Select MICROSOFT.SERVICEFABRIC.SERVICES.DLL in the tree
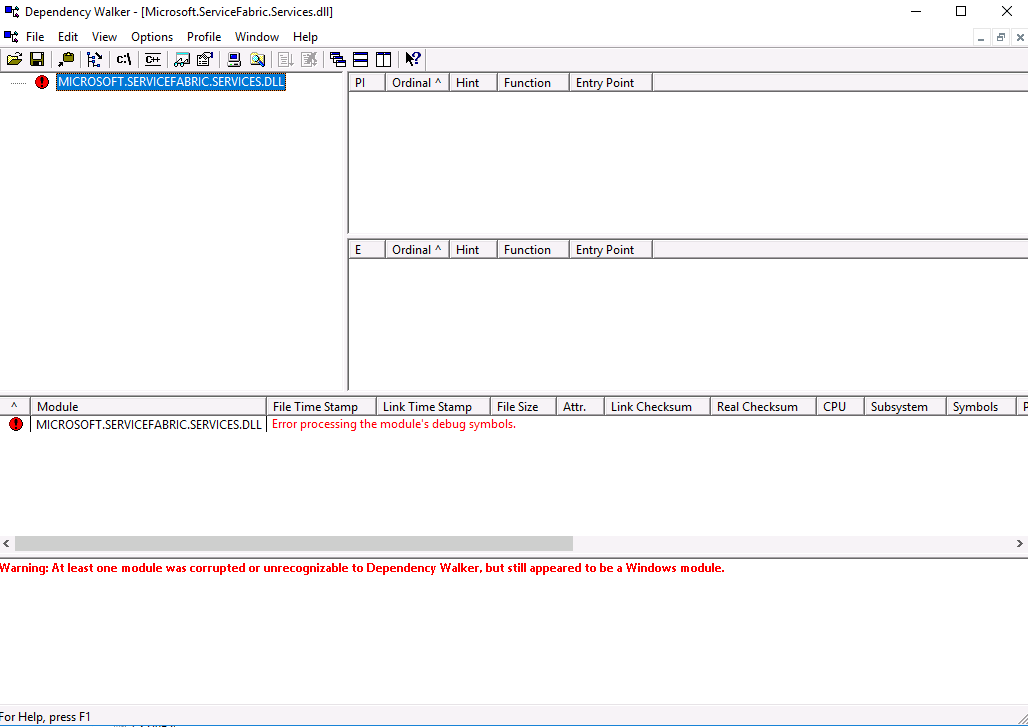The image size is (1028, 727). click(x=170, y=82)
